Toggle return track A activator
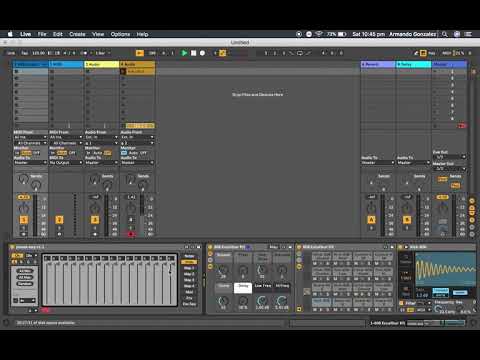Screen dimensions: 480x360 click(x=371, y=220)
